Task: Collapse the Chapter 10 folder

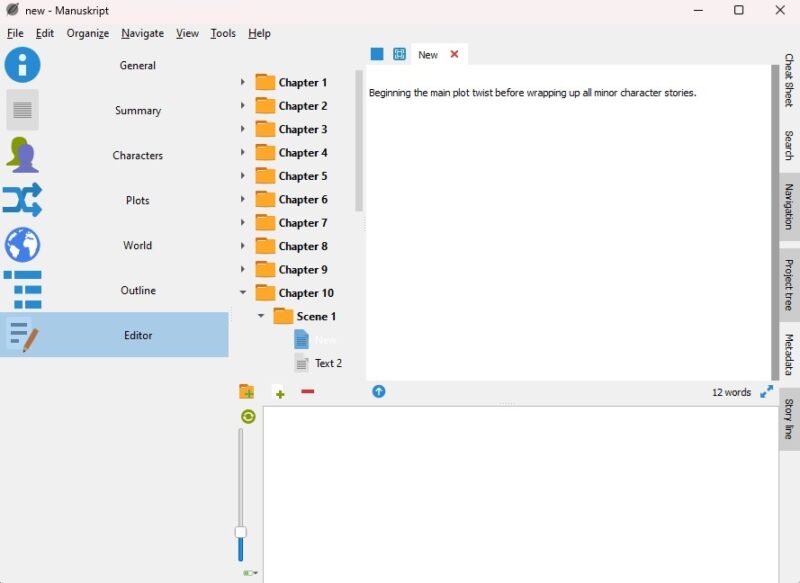Action: pyautogui.click(x=241, y=292)
